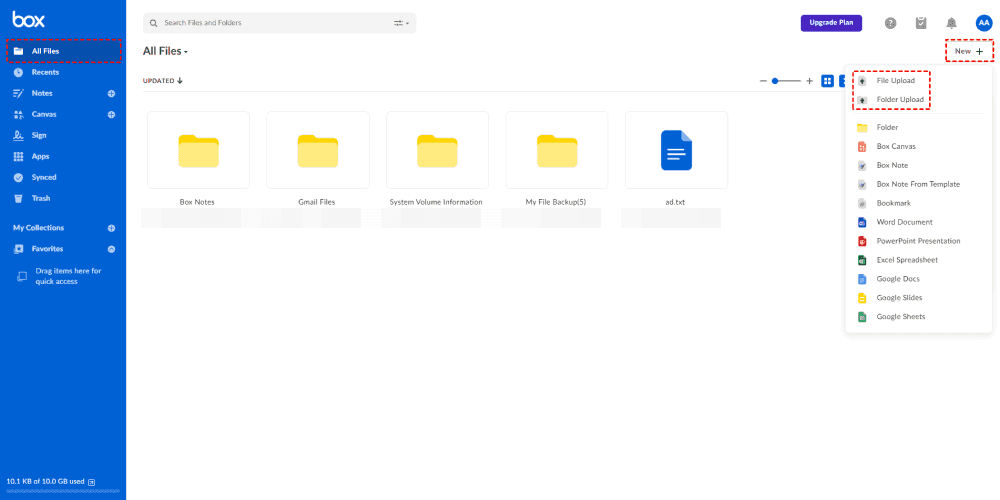The height and width of the screenshot is (500, 1000).
Task: Open the AA account avatar menu
Action: click(983, 23)
